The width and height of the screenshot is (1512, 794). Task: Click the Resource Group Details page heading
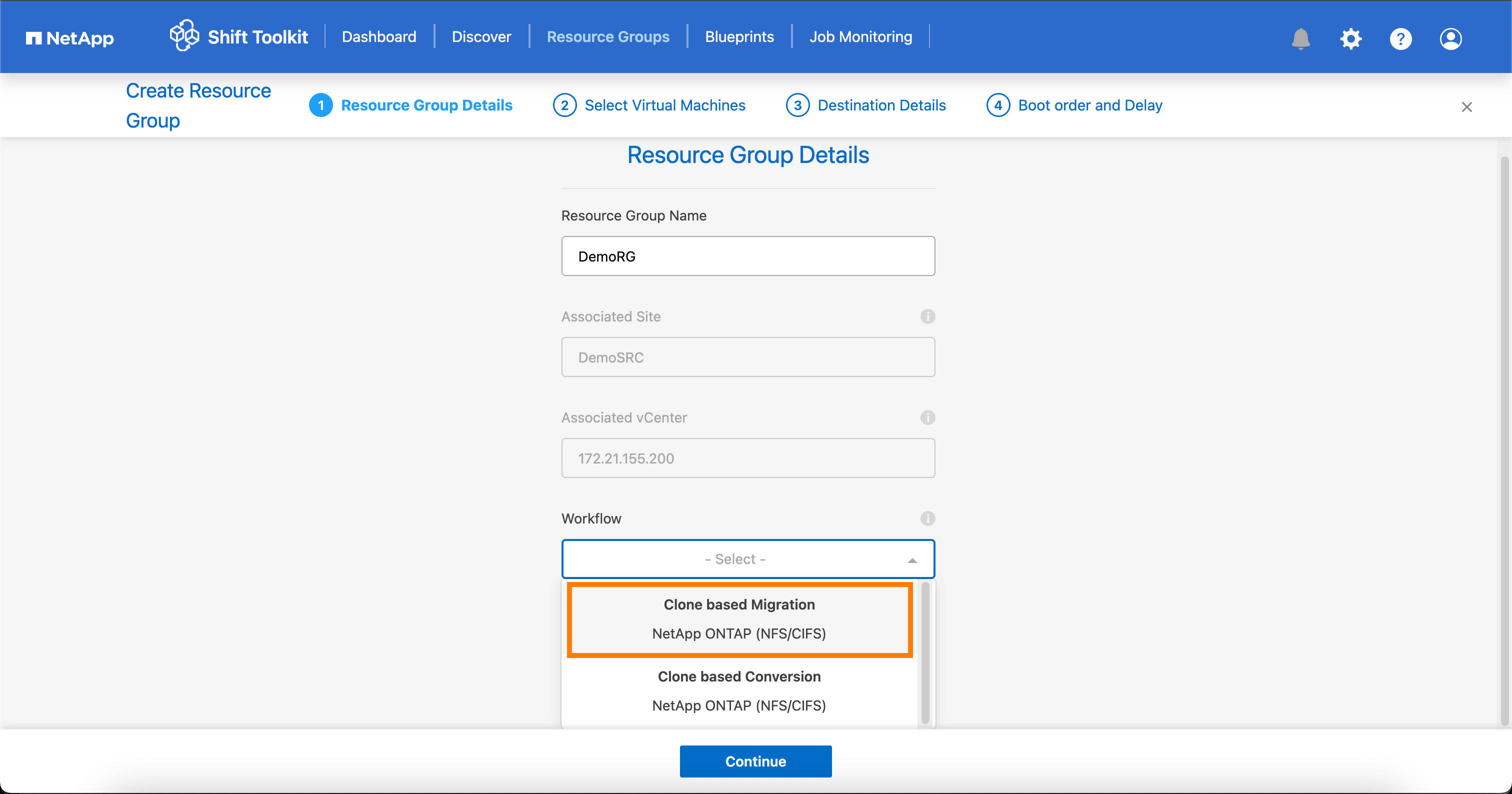pyautogui.click(x=748, y=155)
